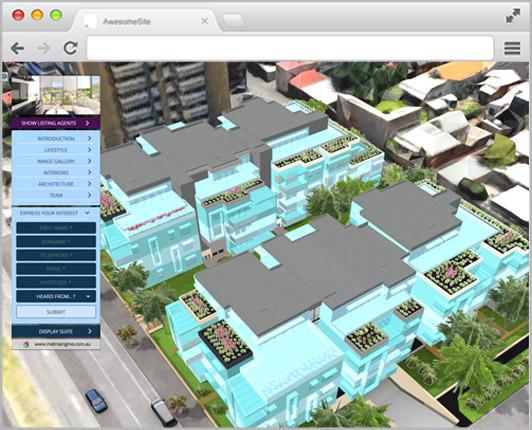Open the Heard From dropdown
The width and height of the screenshot is (532, 430).
click(x=56, y=296)
